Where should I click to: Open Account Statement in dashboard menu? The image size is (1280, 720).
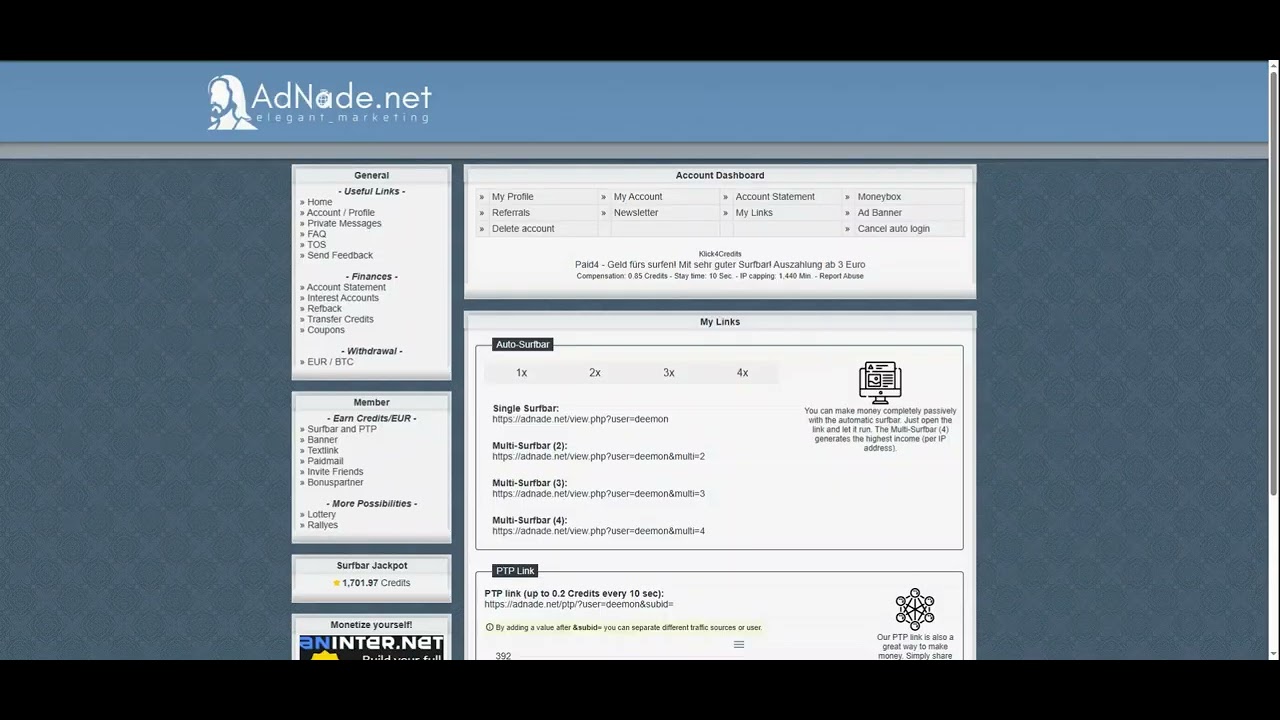775,197
